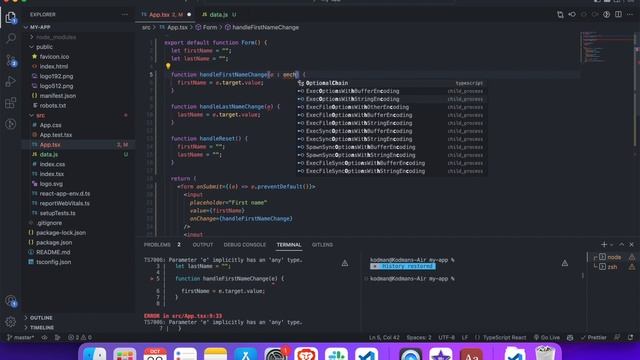The width and height of the screenshot is (640, 360).
Task: Select ExecOptionsWithBufferEncoding suggestion
Action: coord(391,91)
